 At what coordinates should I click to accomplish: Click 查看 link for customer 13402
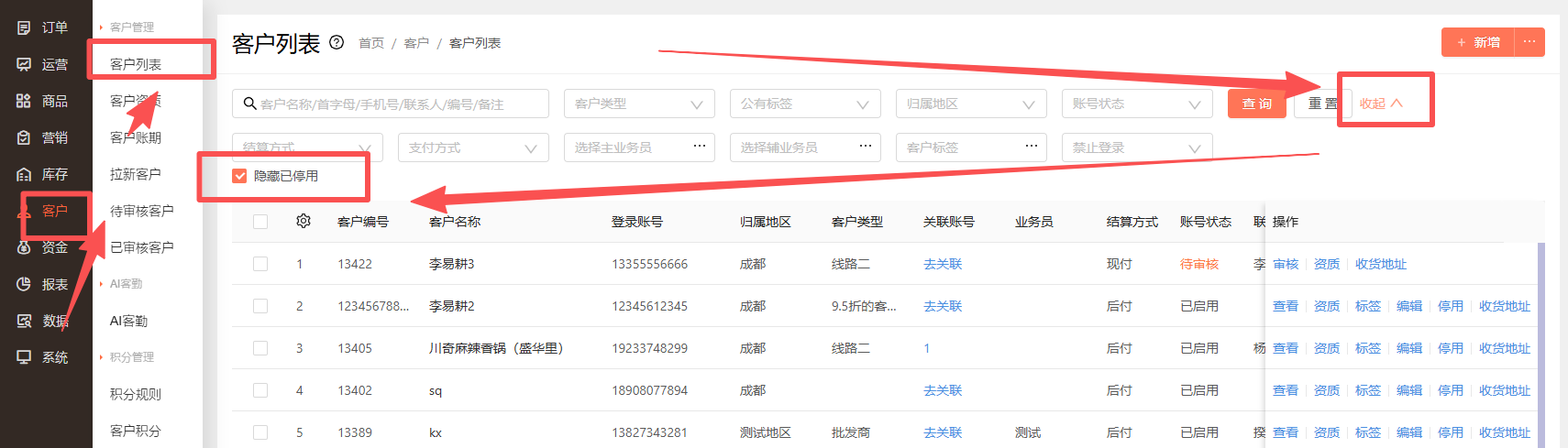(x=1286, y=390)
